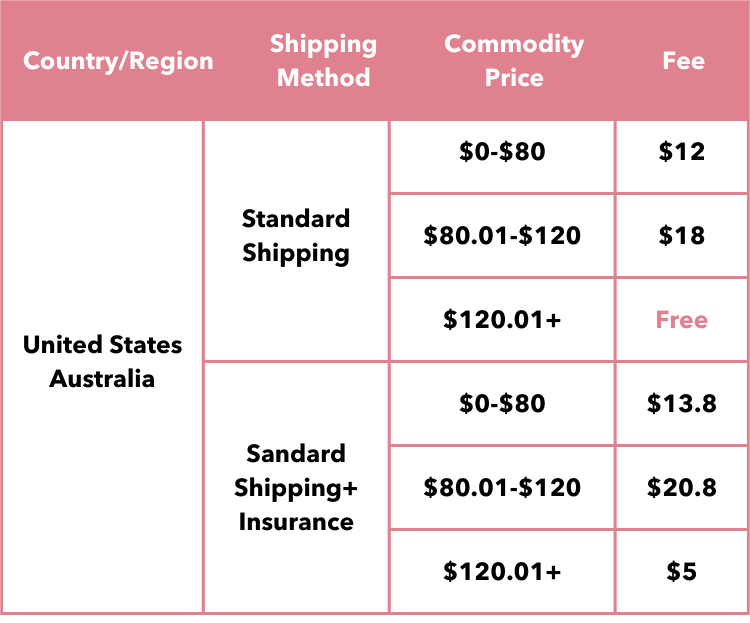The width and height of the screenshot is (750, 623).
Task: Click the $18 fee cell
Action: (x=682, y=235)
